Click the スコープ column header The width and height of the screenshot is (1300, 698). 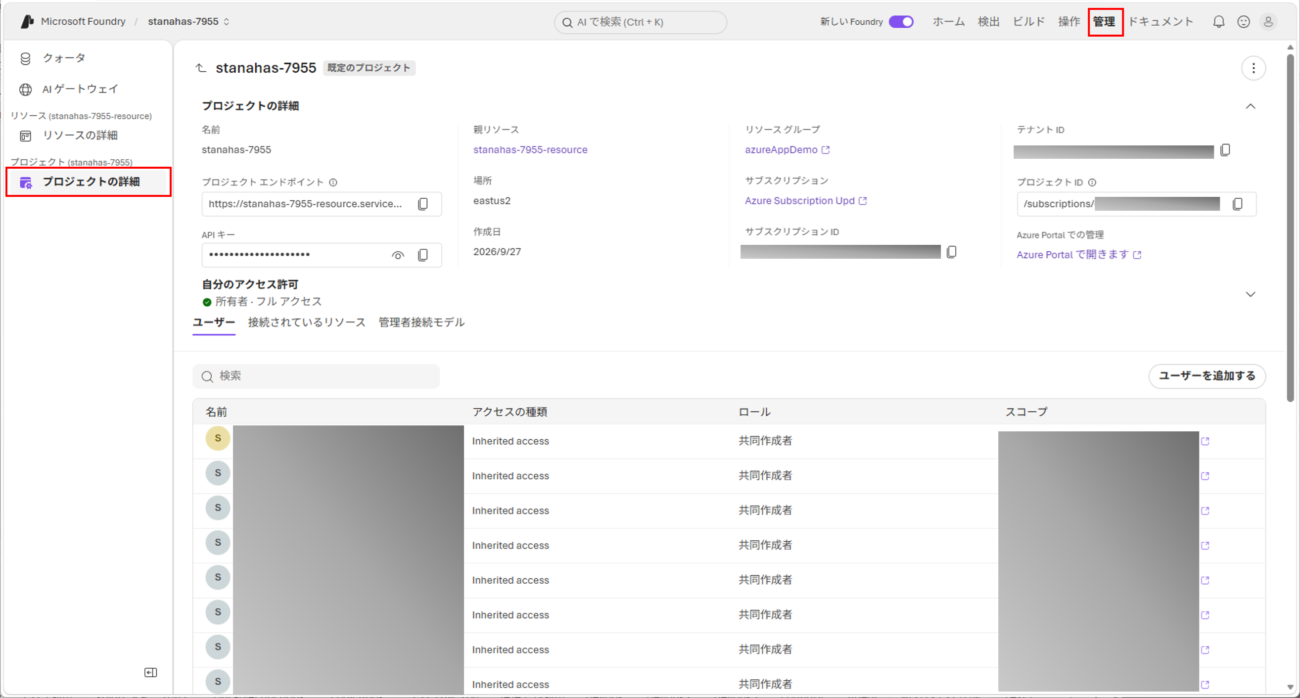(x=1026, y=412)
